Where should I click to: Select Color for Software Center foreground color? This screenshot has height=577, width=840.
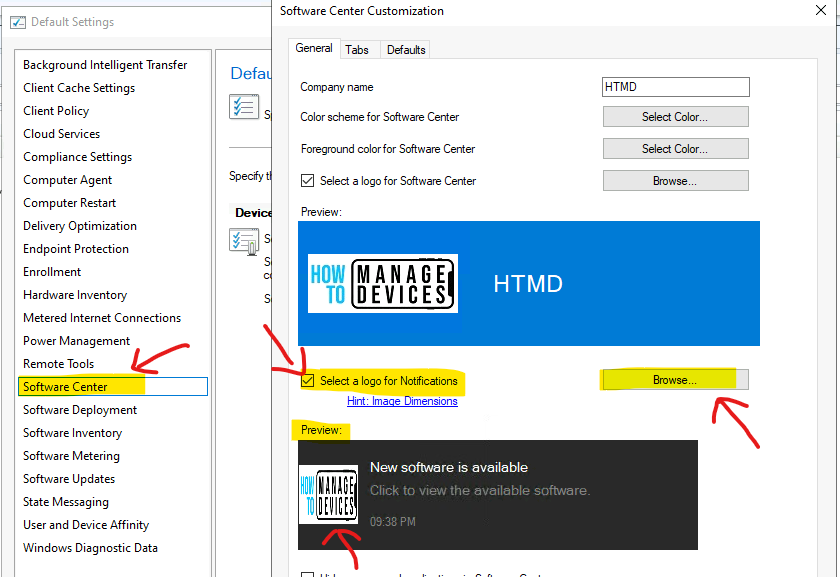(x=676, y=149)
